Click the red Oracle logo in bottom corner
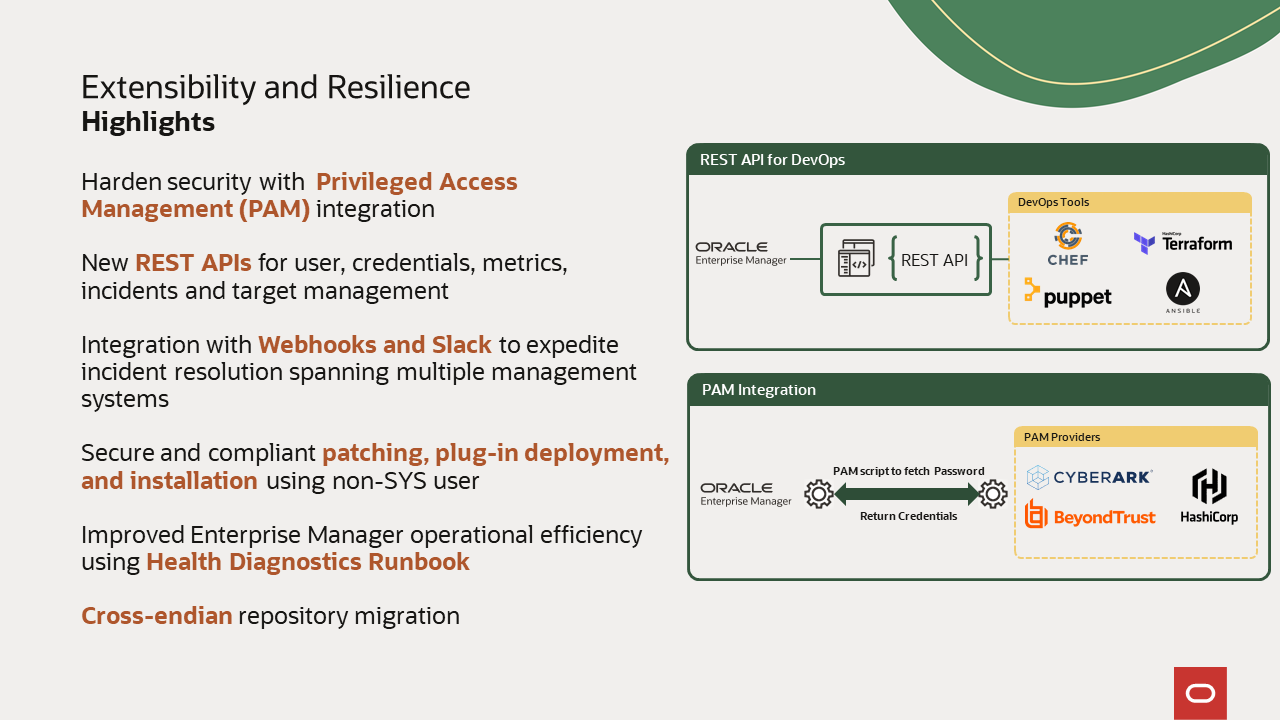1280x720 pixels. [1200, 693]
